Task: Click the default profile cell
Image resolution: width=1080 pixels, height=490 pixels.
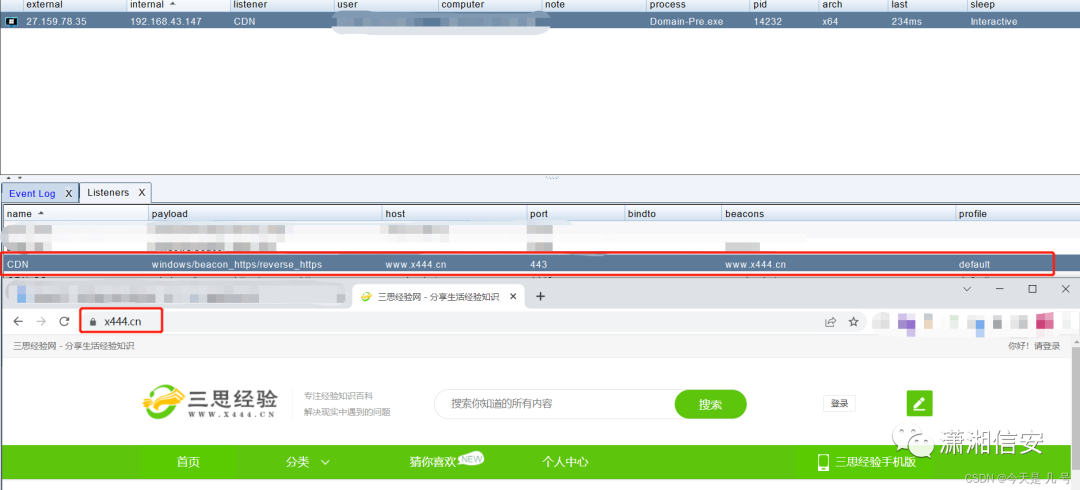Action: click(x=975, y=264)
